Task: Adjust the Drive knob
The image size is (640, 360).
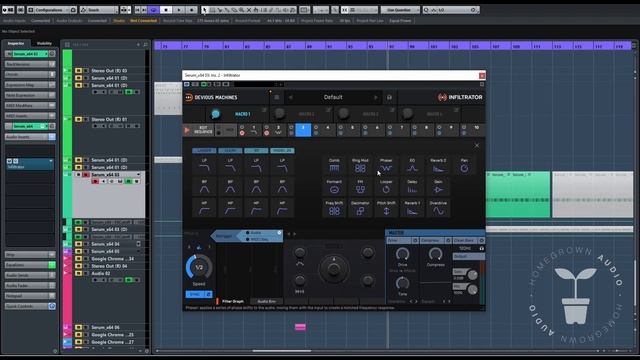Action: coord(402,254)
